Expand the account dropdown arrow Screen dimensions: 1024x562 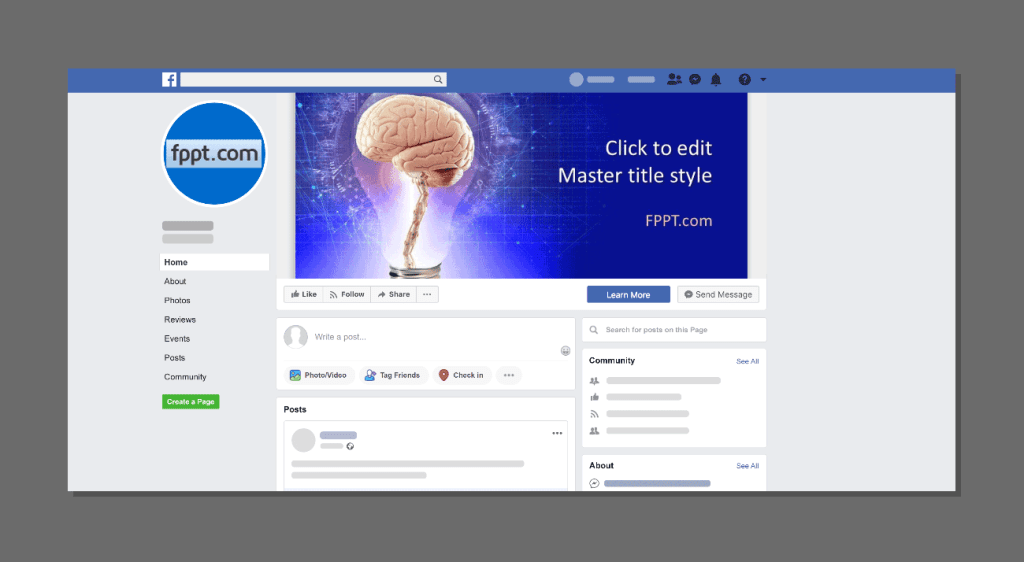(763, 80)
